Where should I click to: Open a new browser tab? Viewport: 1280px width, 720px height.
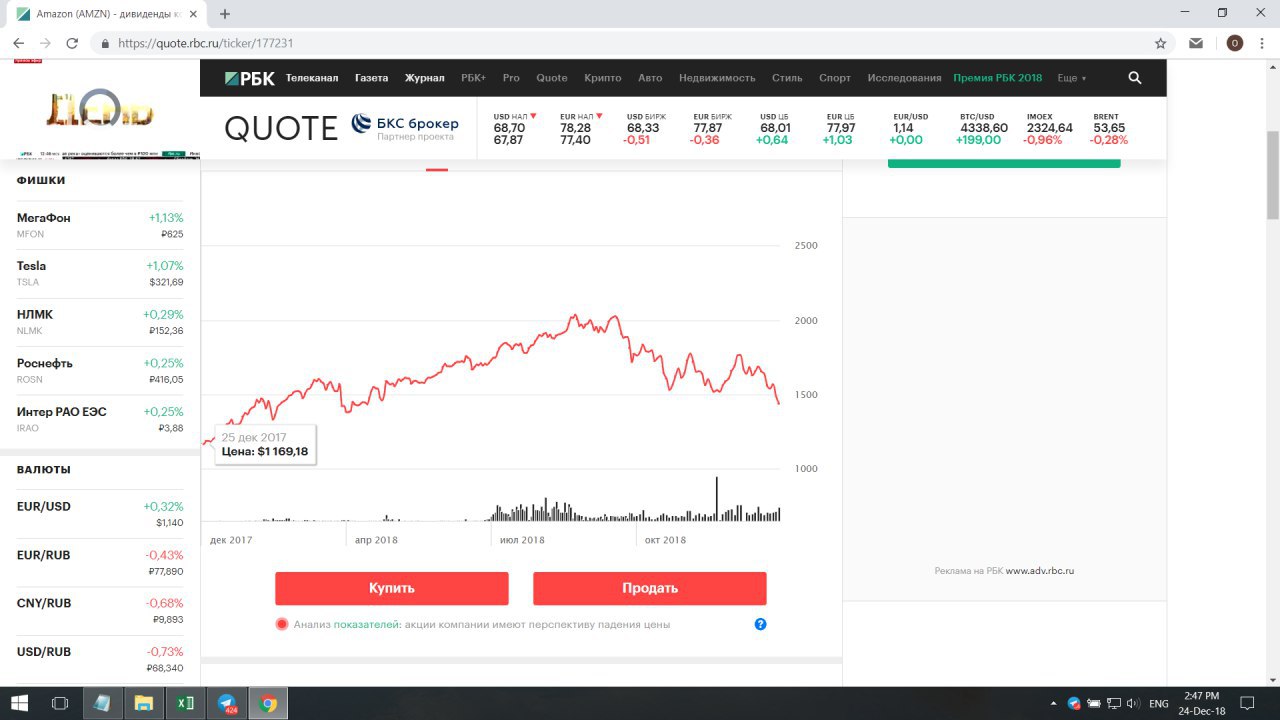pos(225,14)
